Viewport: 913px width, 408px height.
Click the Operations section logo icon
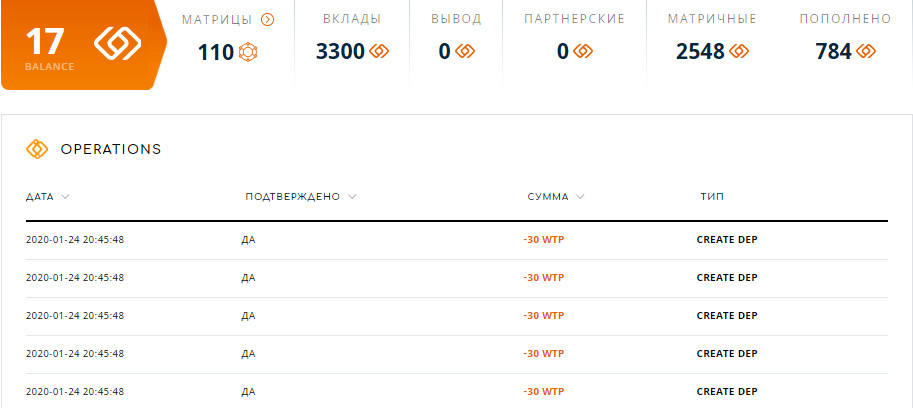37,149
